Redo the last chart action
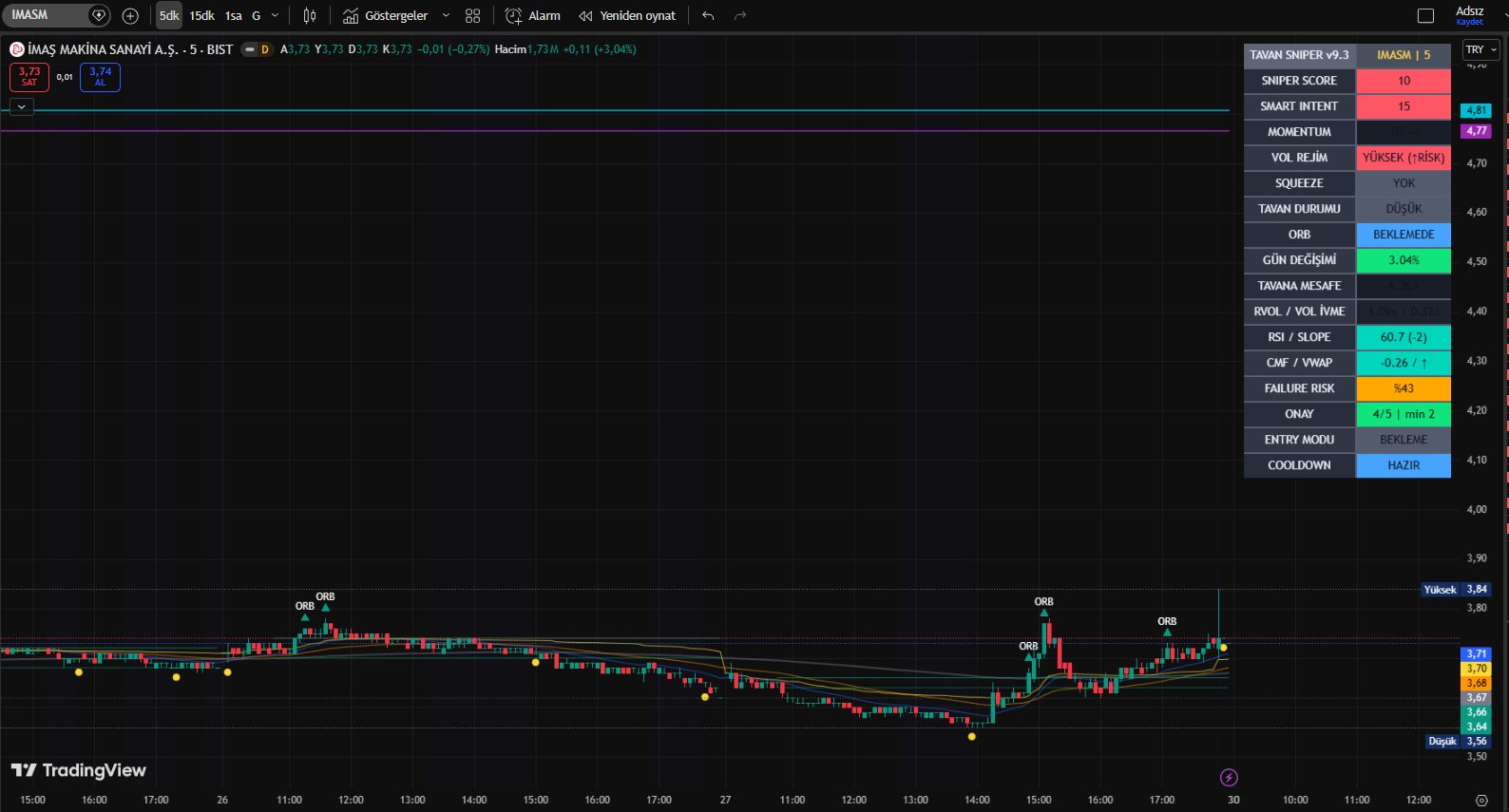Screen dimensions: 1509x812 click(740, 16)
